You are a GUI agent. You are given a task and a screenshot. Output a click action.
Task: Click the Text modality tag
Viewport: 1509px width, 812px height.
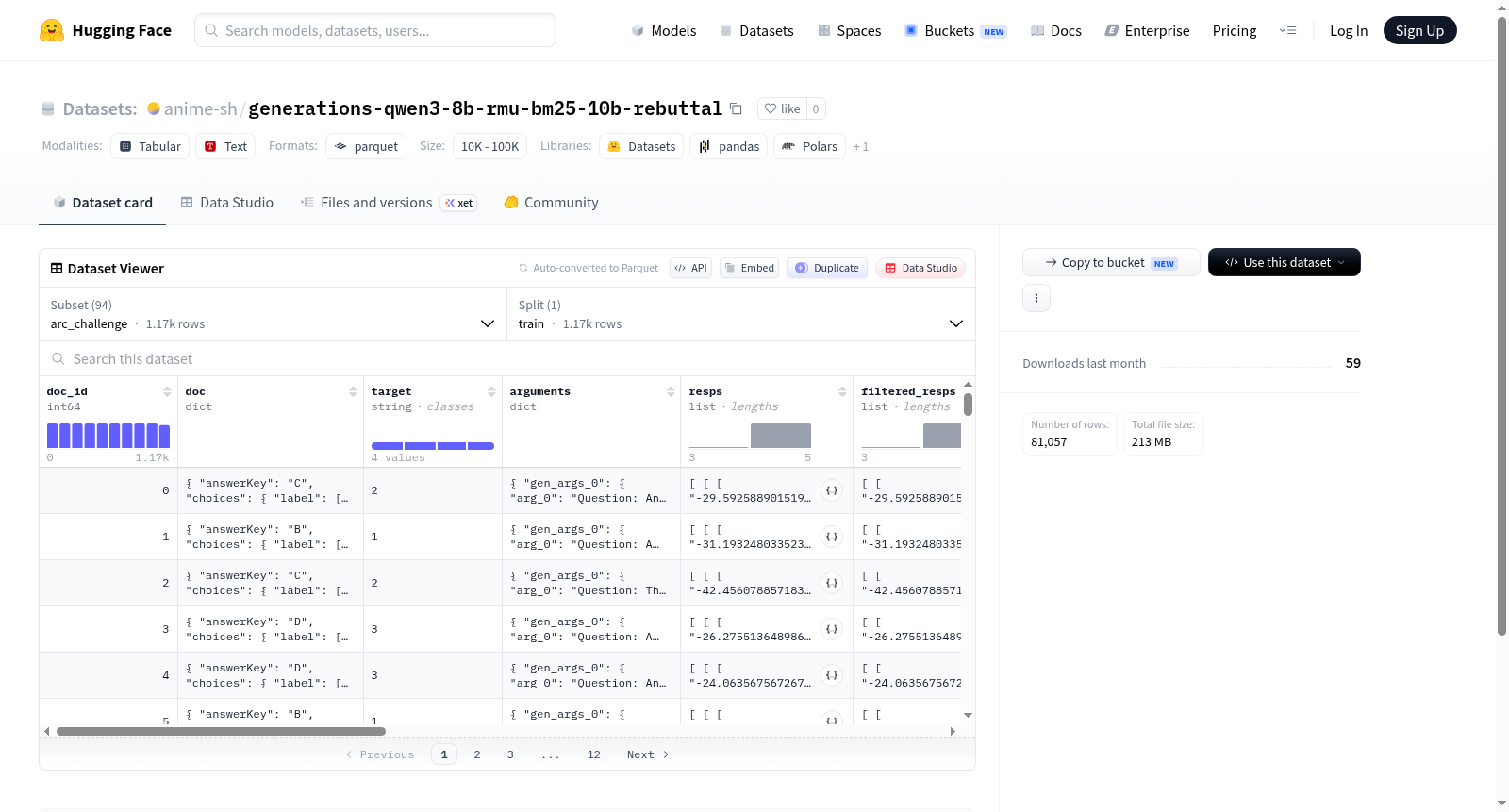[225, 146]
